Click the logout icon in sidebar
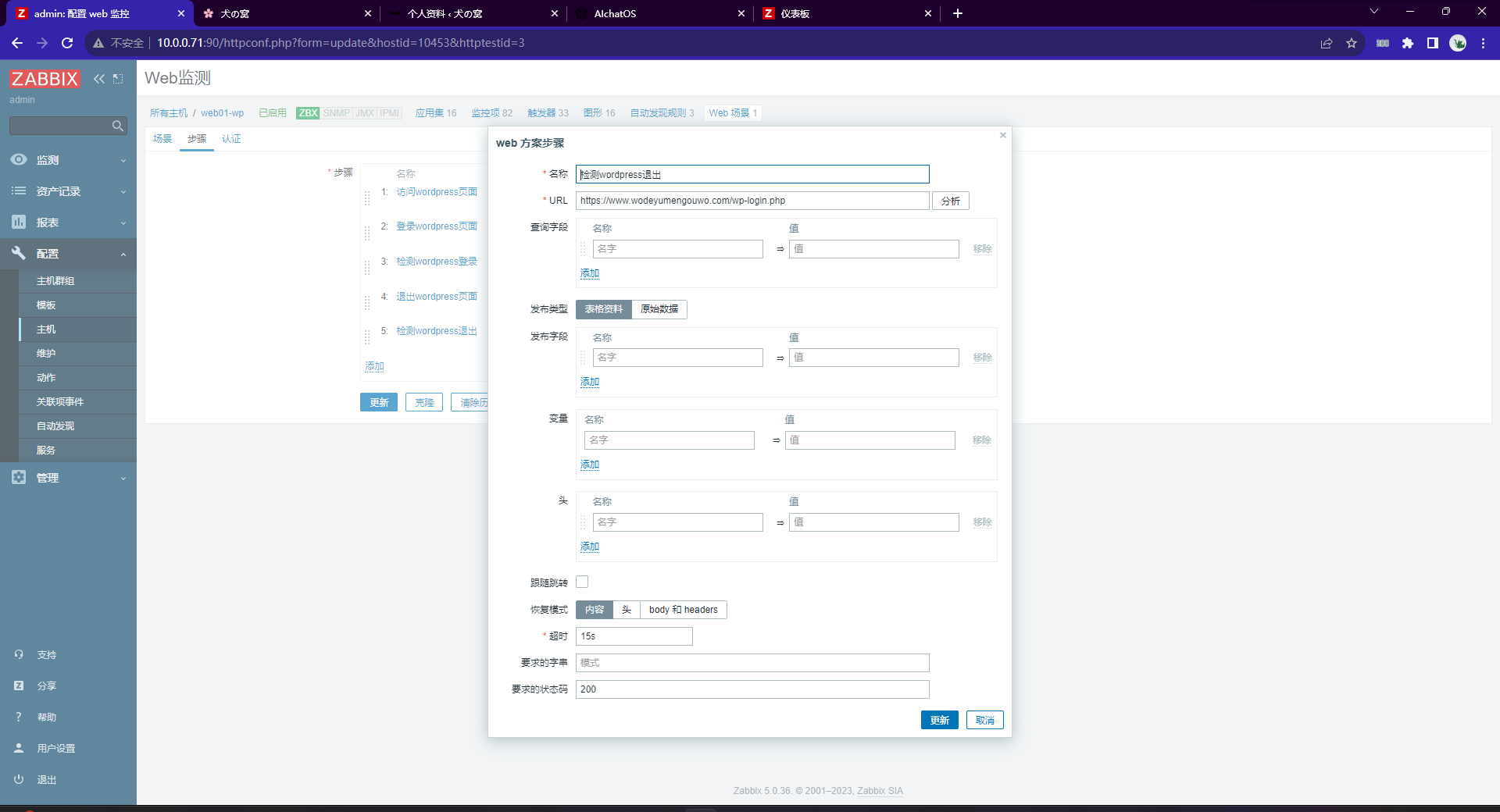Image resolution: width=1500 pixels, height=812 pixels. (x=19, y=779)
